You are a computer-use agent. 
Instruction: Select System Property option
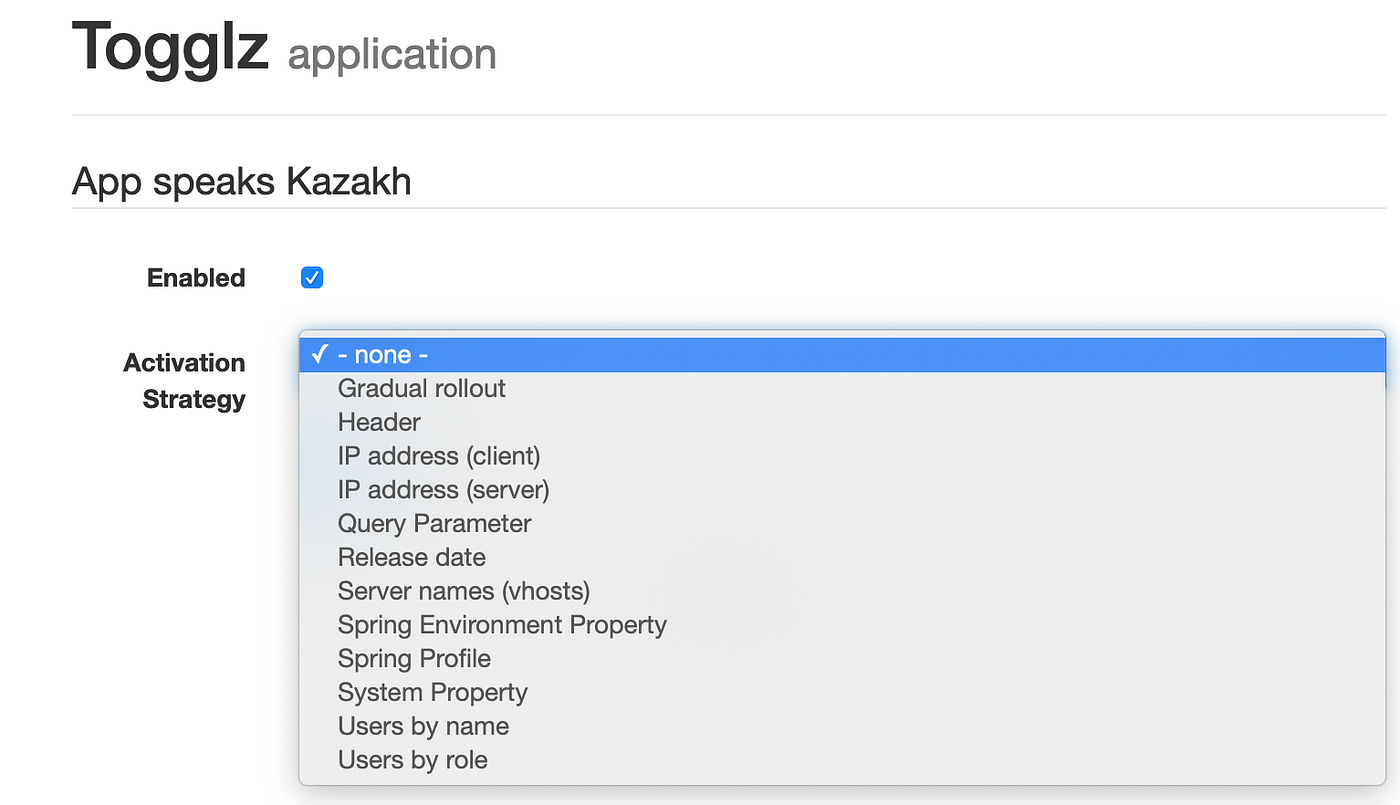[x=842, y=692]
